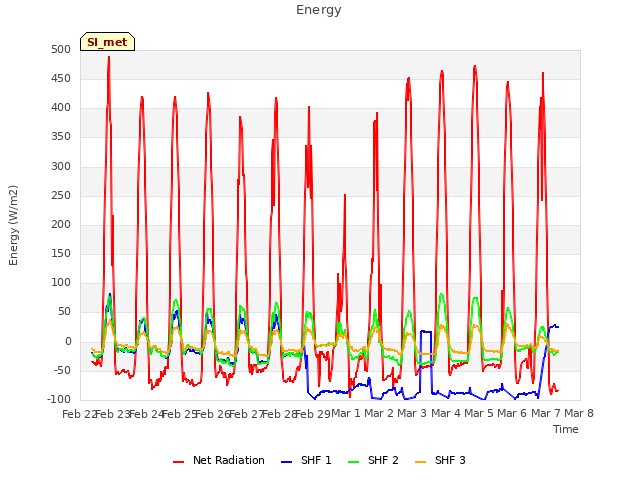This screenshot has width=640, height=480.
Task: Click the -100 y-axis tick label
Action: (x=59, y=400)
